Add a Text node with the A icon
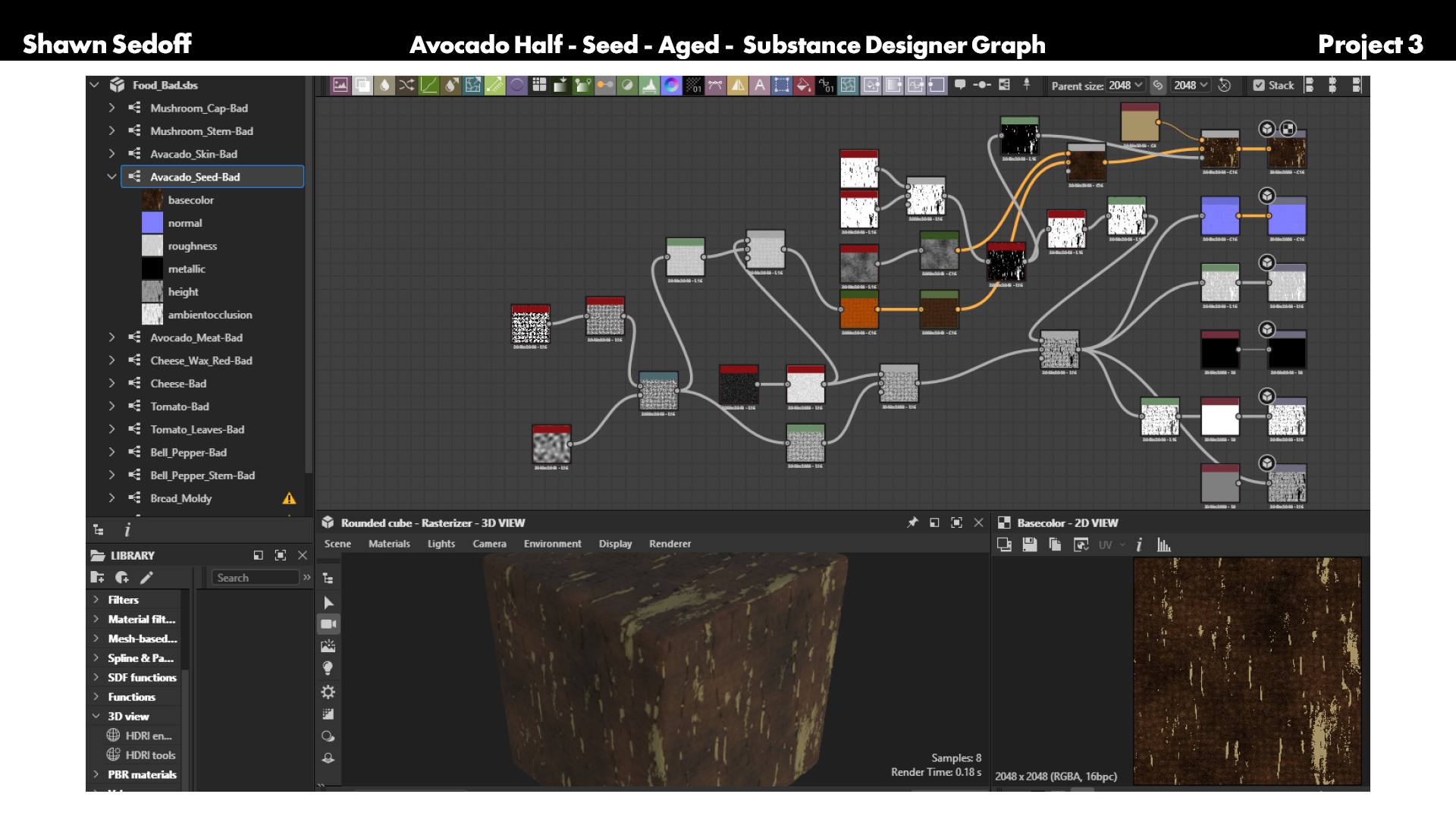Screen dimensions: 1456x819 pos(759,85)
